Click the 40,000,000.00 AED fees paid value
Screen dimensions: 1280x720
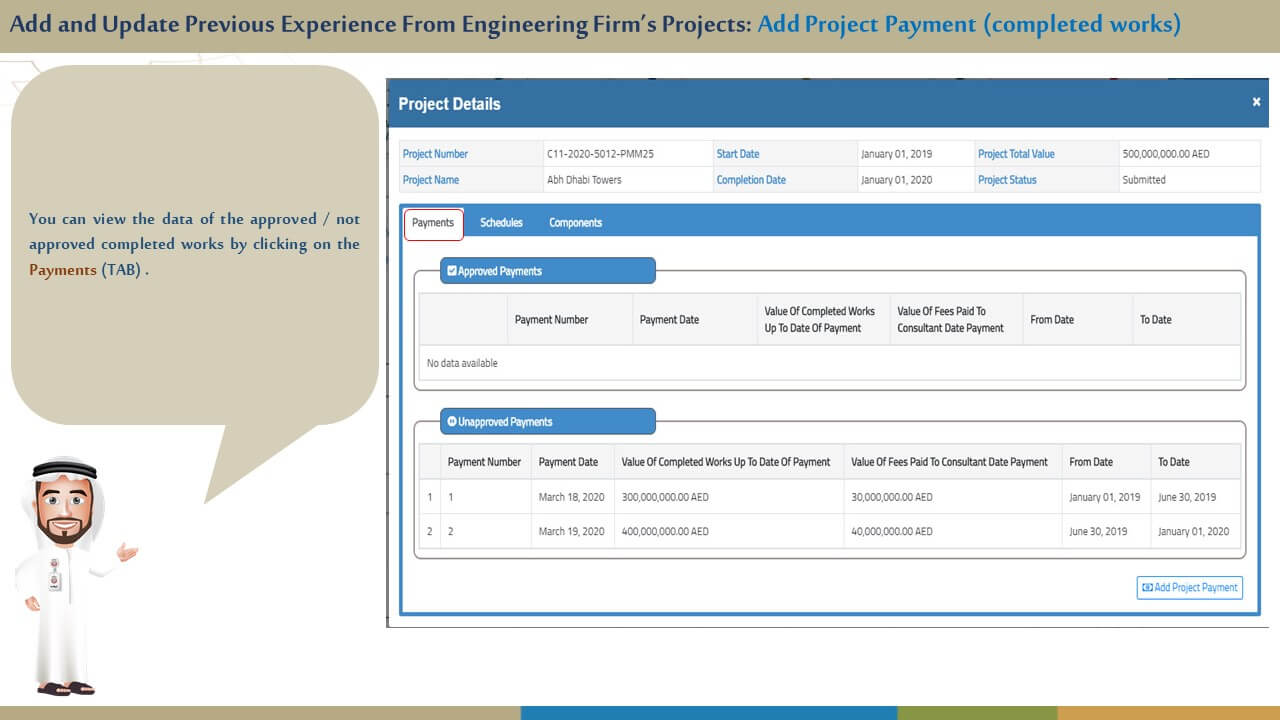[891, 531]
